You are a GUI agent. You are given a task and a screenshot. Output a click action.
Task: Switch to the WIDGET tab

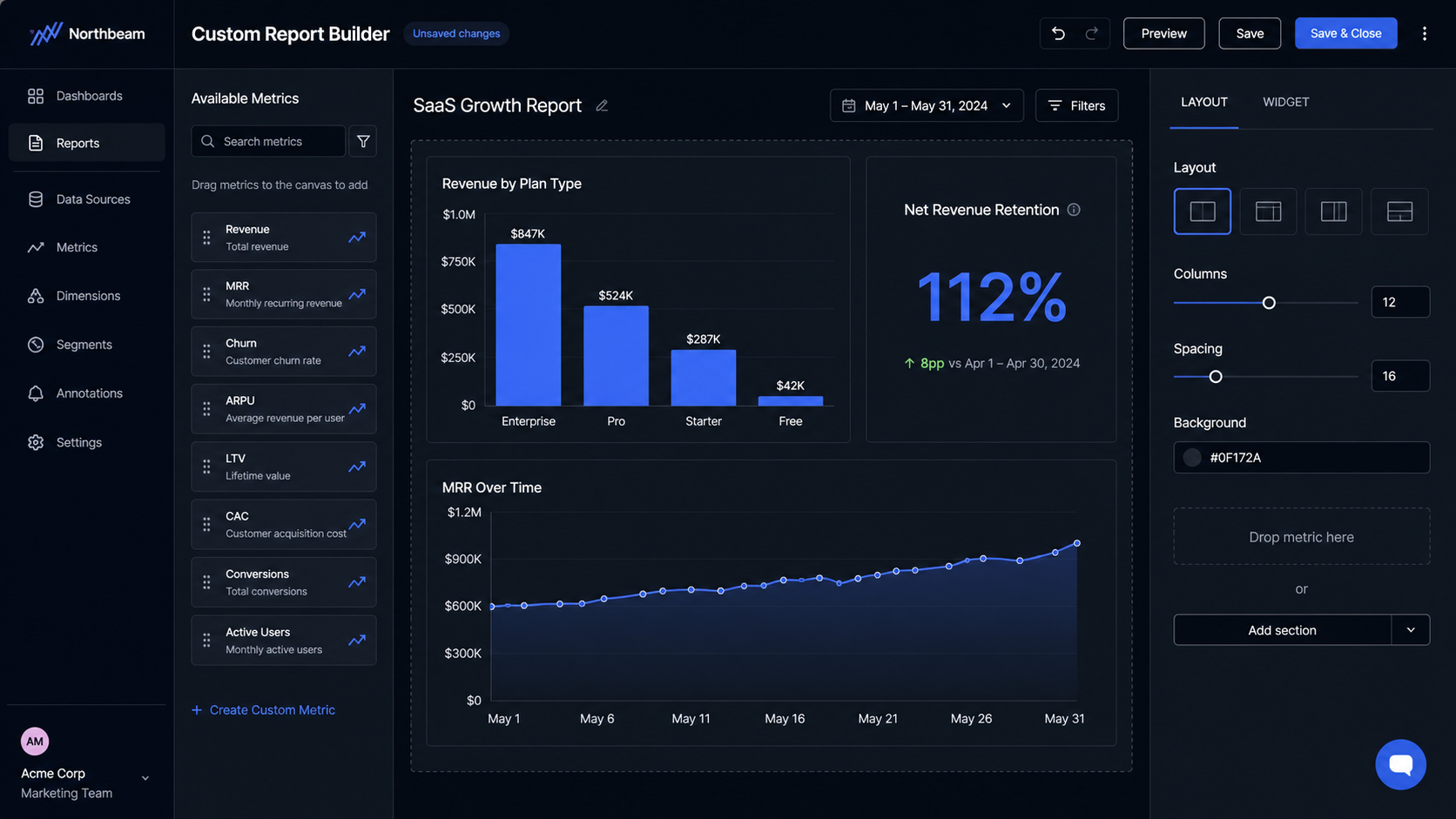1286,102
